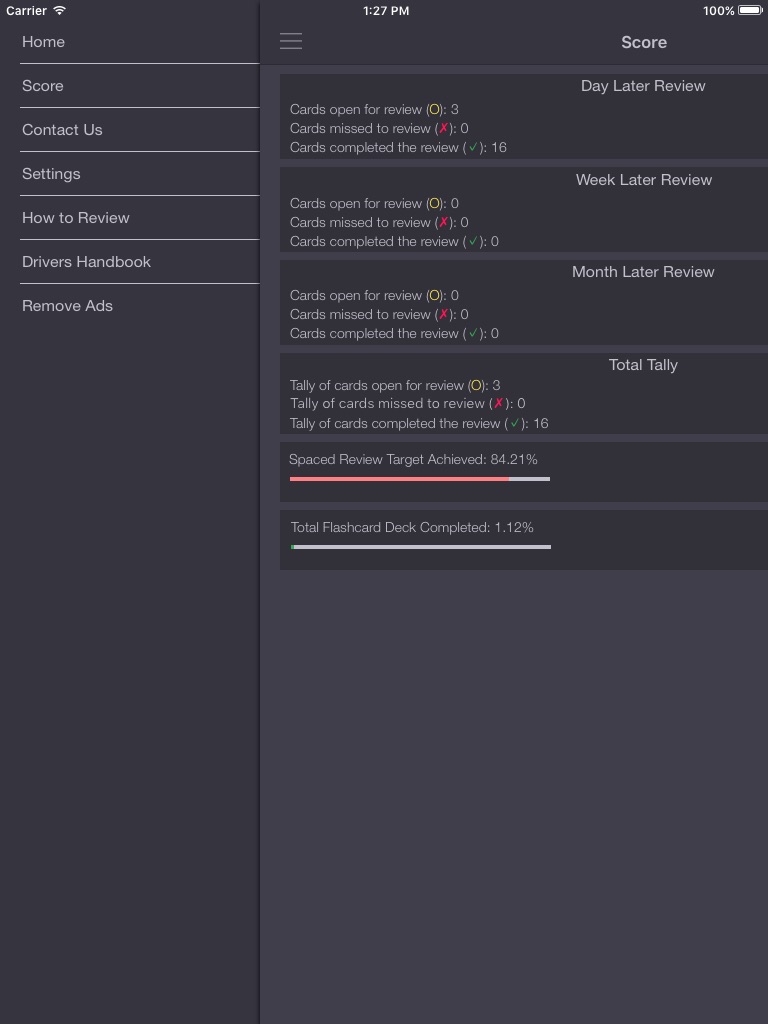The image size is (768, 1024).
Task: Click the Week Later Review section header
Action: (643, 179)
